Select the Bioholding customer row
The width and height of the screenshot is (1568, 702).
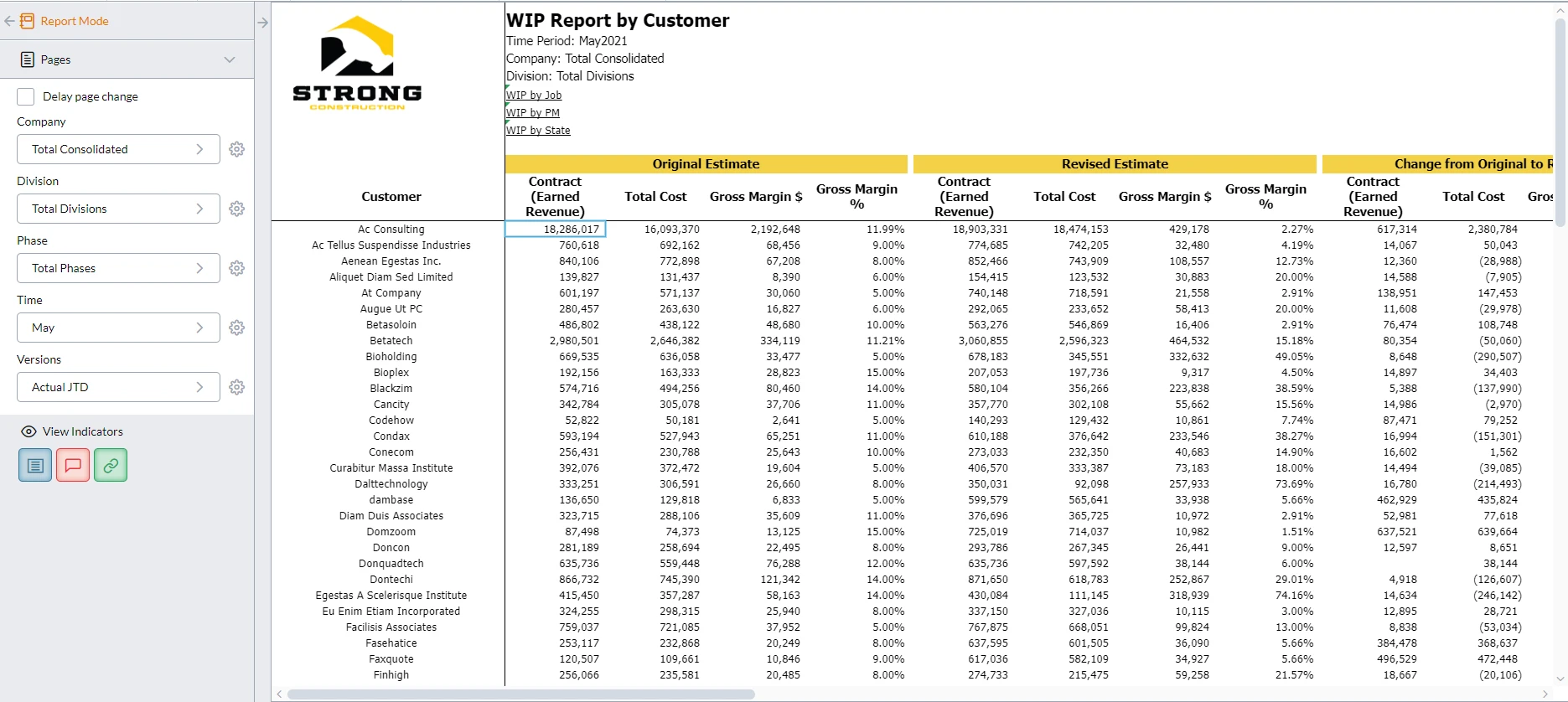click(391, 357)
